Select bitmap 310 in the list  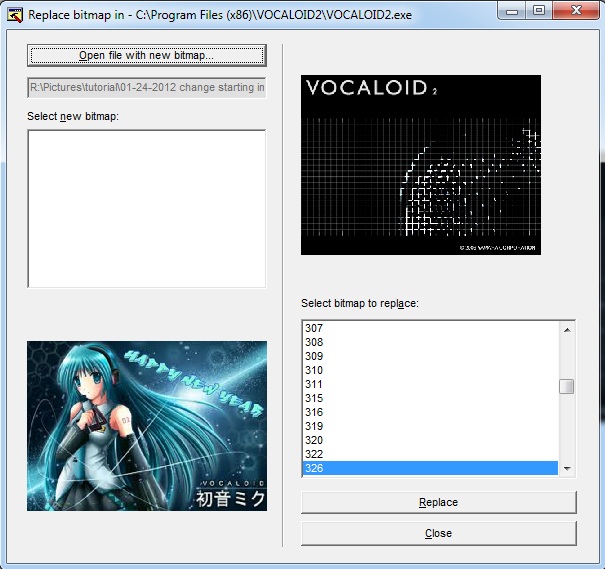(x=430, y=370)
